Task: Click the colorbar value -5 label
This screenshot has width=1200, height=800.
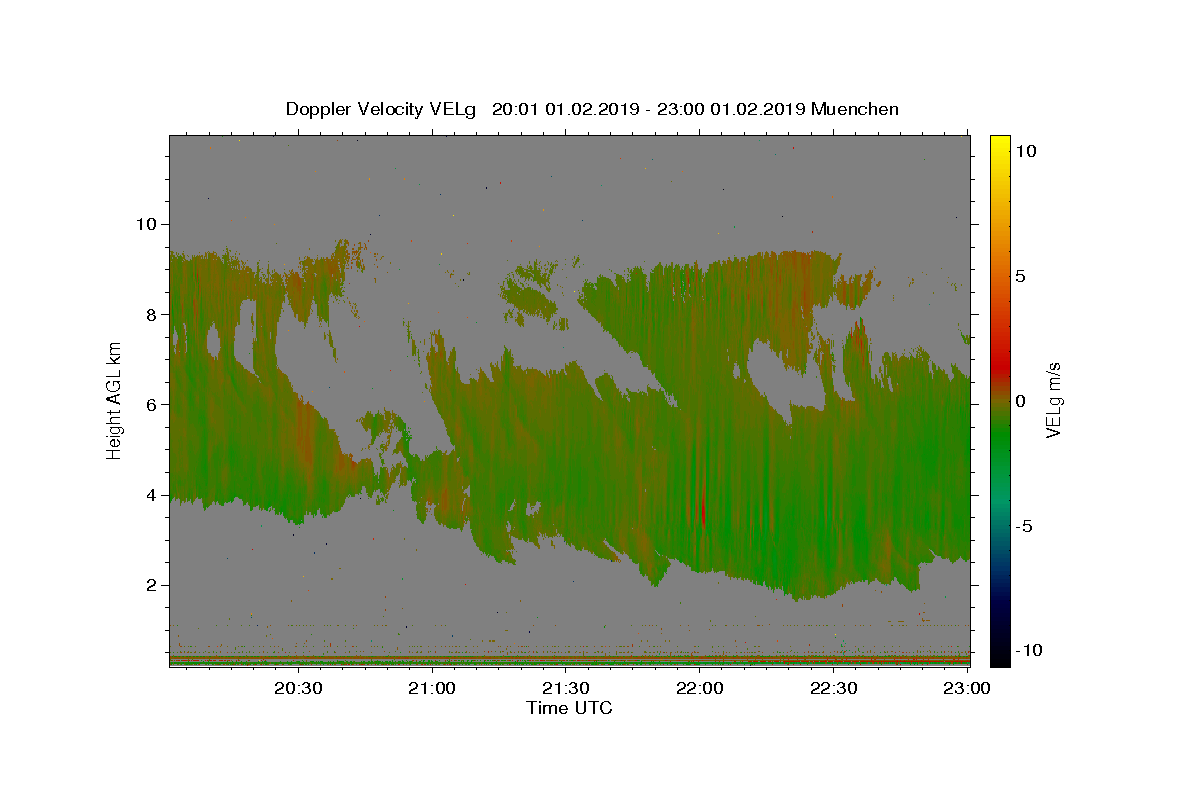Action: click(x=1023, y=526)
